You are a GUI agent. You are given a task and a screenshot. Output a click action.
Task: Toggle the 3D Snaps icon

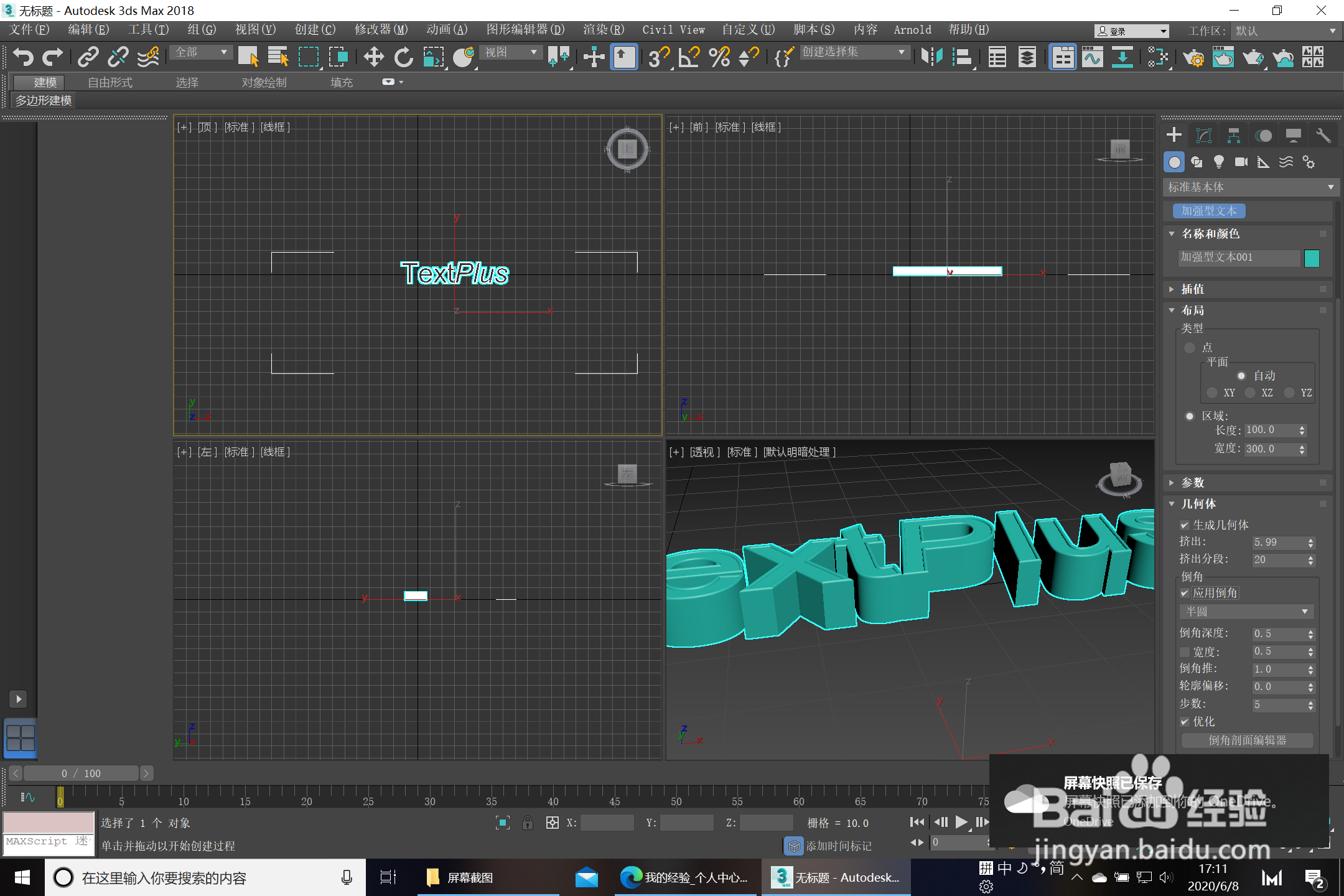pyautogui.click(x=658, y=57)
